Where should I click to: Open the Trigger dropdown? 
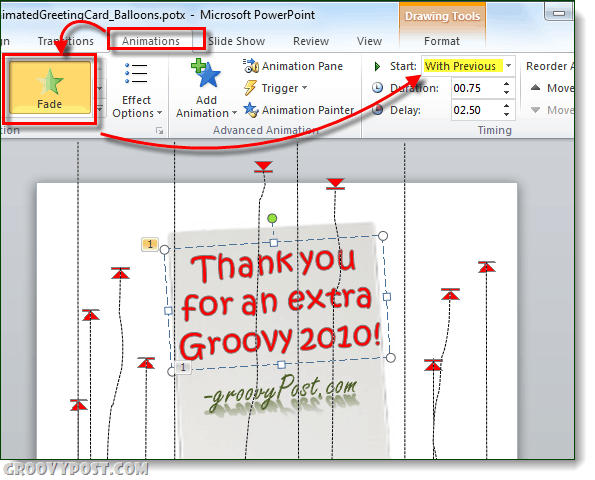tap(275, 88)
